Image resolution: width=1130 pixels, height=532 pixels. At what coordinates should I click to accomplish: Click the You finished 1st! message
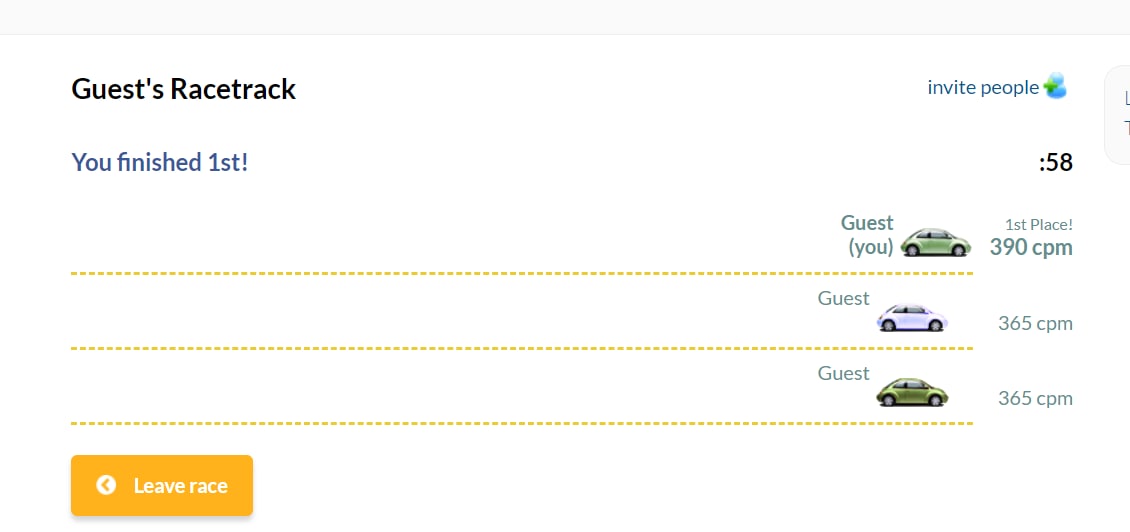(x=159, y=162)
